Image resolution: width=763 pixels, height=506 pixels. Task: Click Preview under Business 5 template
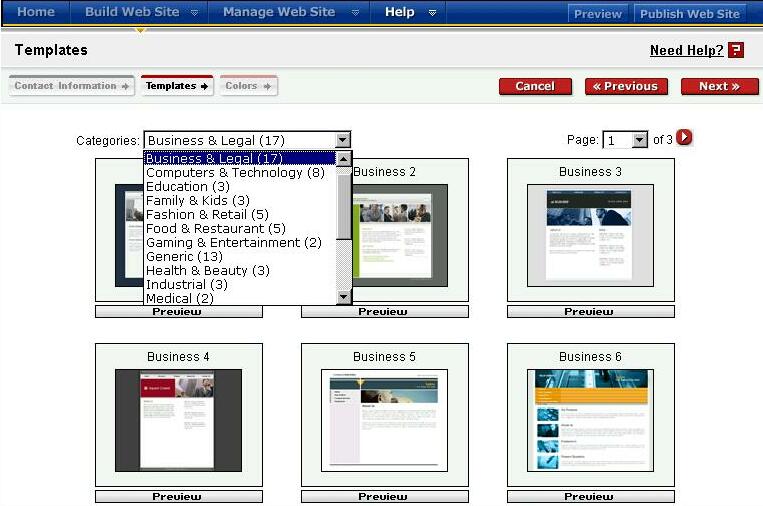tap(383, 497)
